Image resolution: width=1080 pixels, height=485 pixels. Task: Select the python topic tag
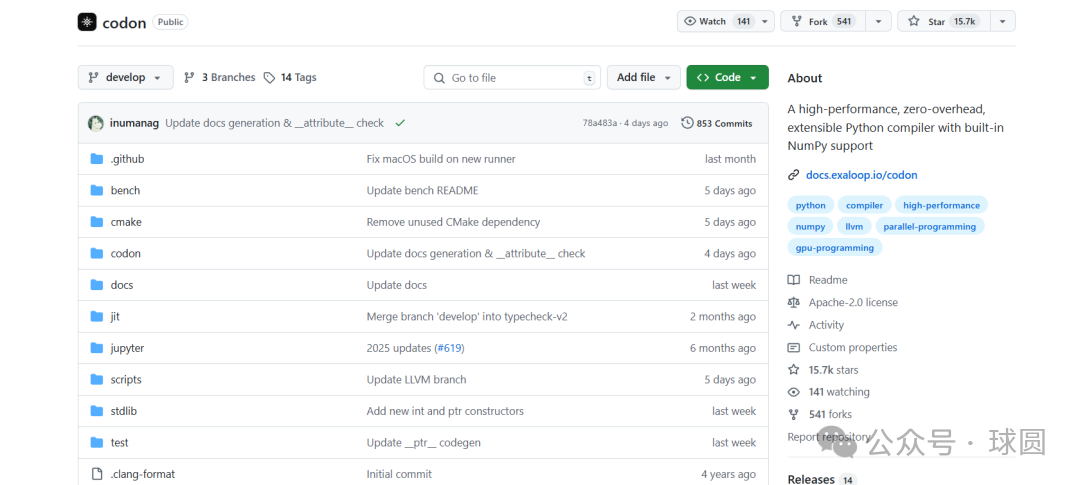(x=811, y=205)
